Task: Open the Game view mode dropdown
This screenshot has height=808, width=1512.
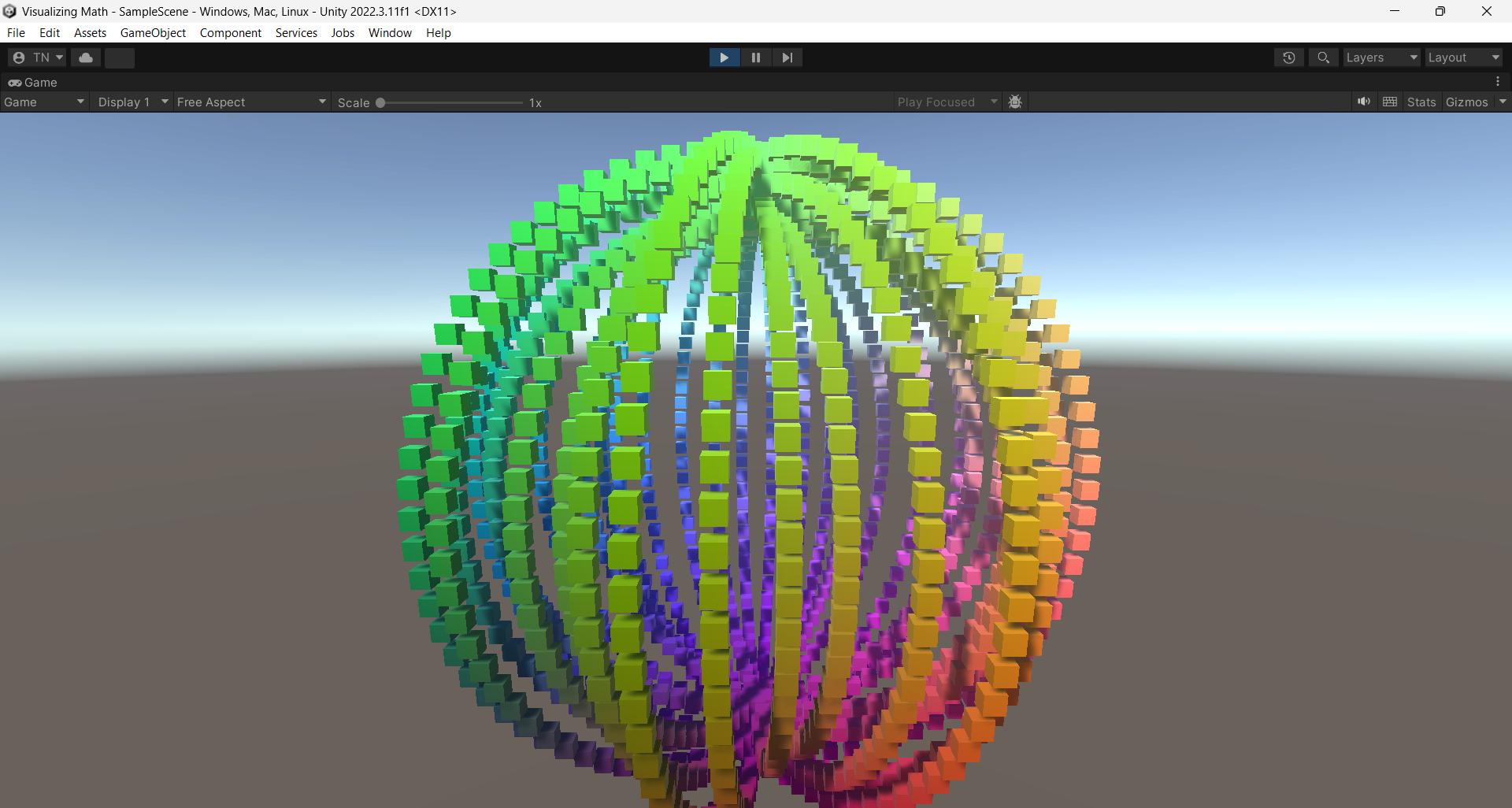Action: coord(43,102)
